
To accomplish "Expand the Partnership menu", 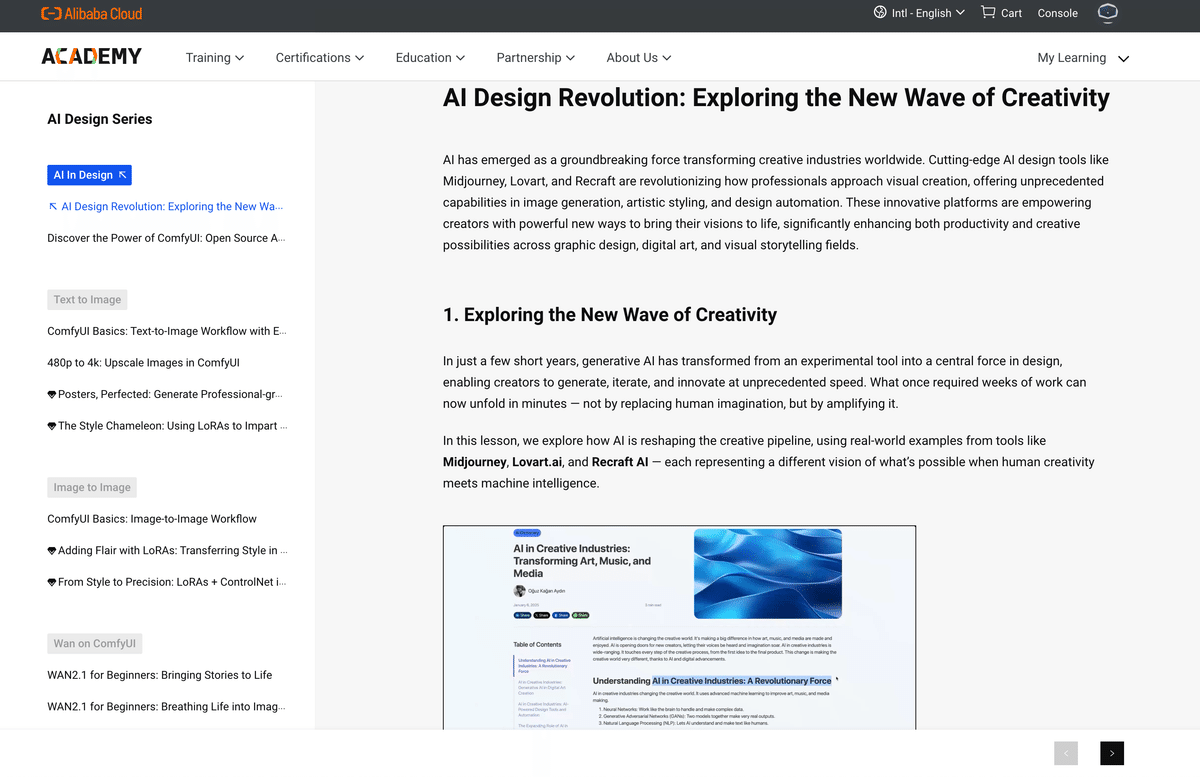I will 536,58.
